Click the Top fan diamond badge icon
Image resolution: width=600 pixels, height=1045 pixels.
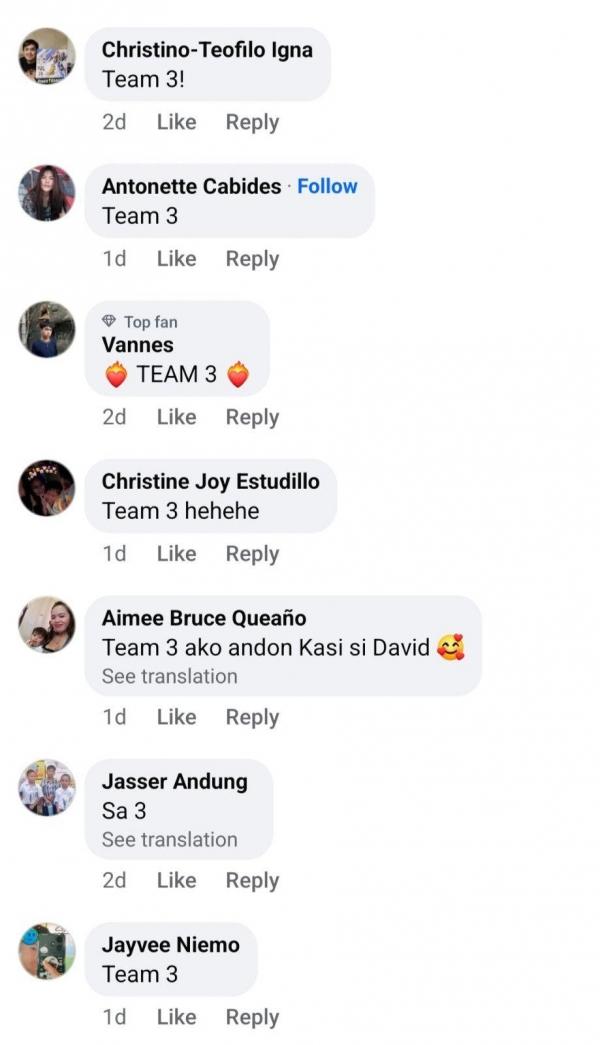click(109, 322)
